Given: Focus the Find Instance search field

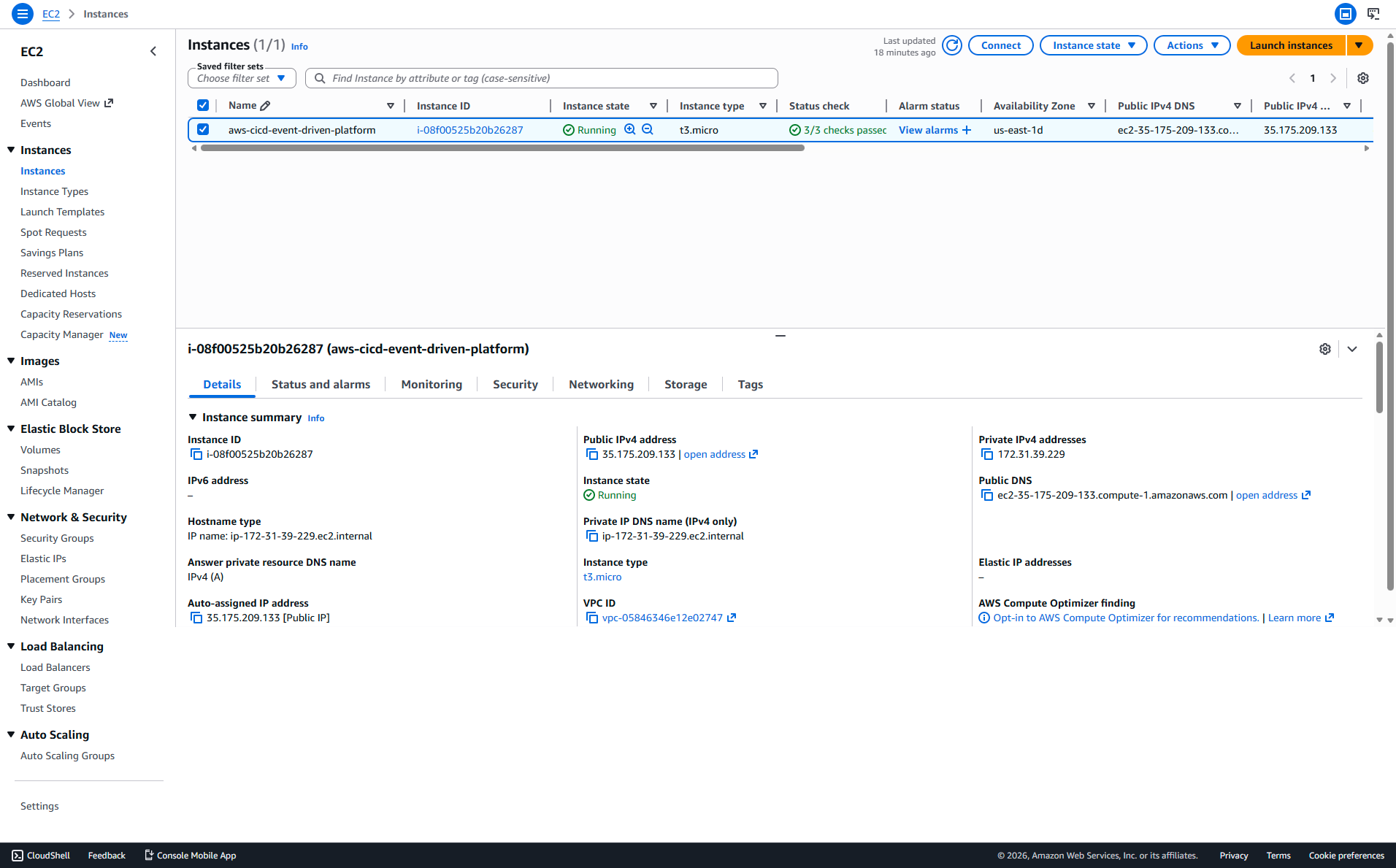Looking at the screenshot, I should pyautogui.click(x=542, y=78).
